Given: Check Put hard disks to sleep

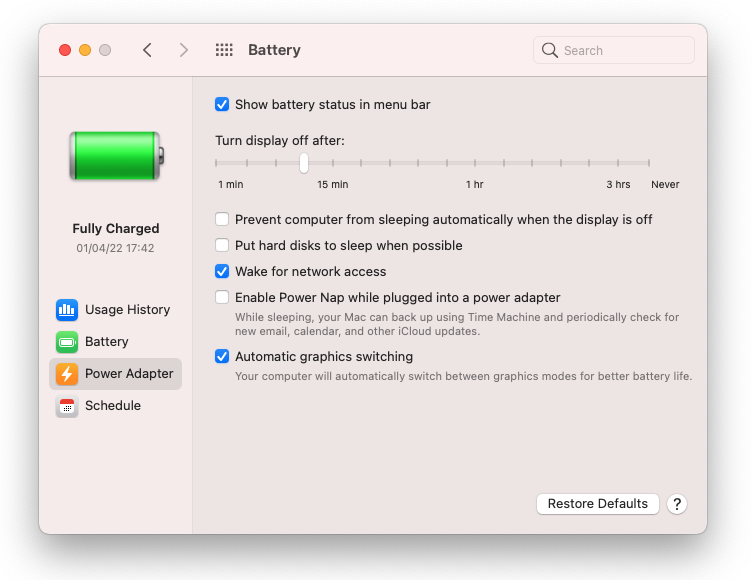Looking at the screenshot, I should click(x=222, y=245).
